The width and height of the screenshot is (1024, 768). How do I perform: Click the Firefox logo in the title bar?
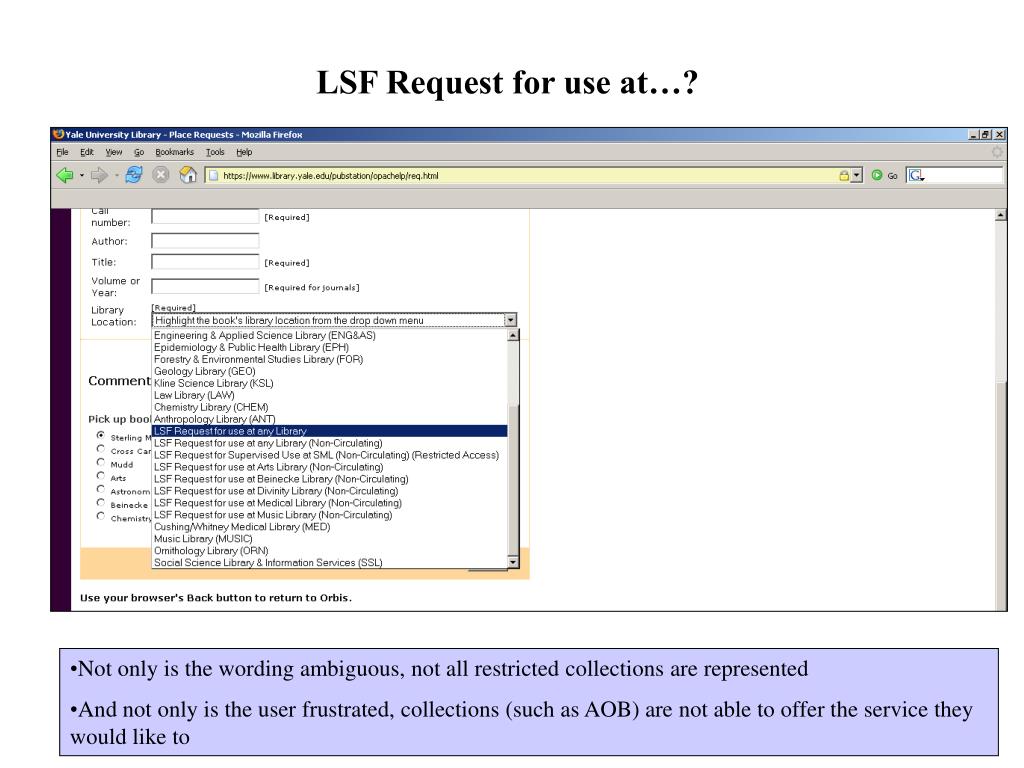coord(58,134)
